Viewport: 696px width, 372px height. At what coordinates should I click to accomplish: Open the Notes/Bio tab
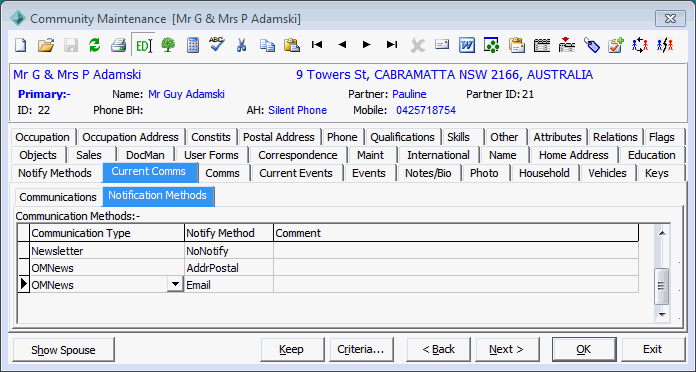coord(428,173)
